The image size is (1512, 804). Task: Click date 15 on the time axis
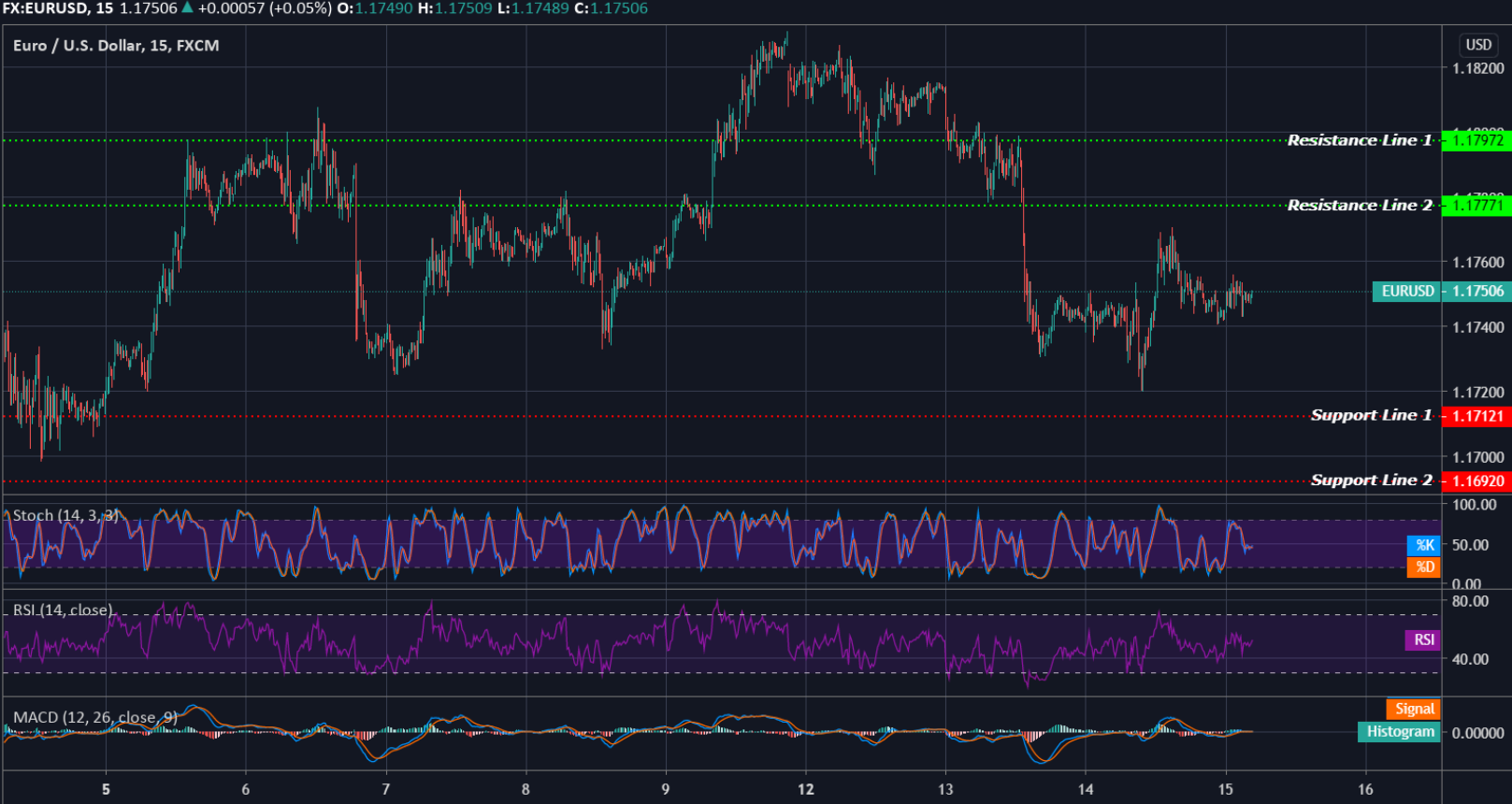coord(1225,790)
